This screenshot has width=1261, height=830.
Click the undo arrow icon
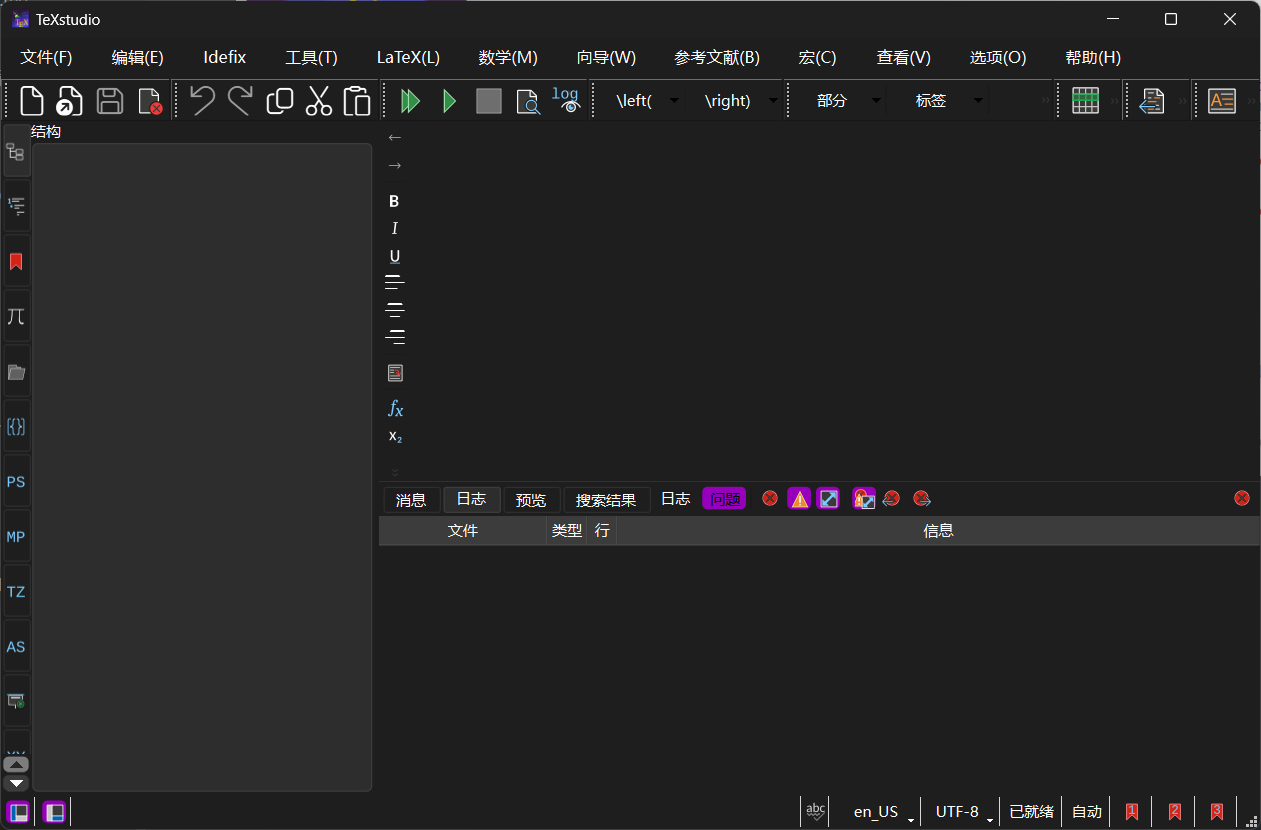coord(202,100)
